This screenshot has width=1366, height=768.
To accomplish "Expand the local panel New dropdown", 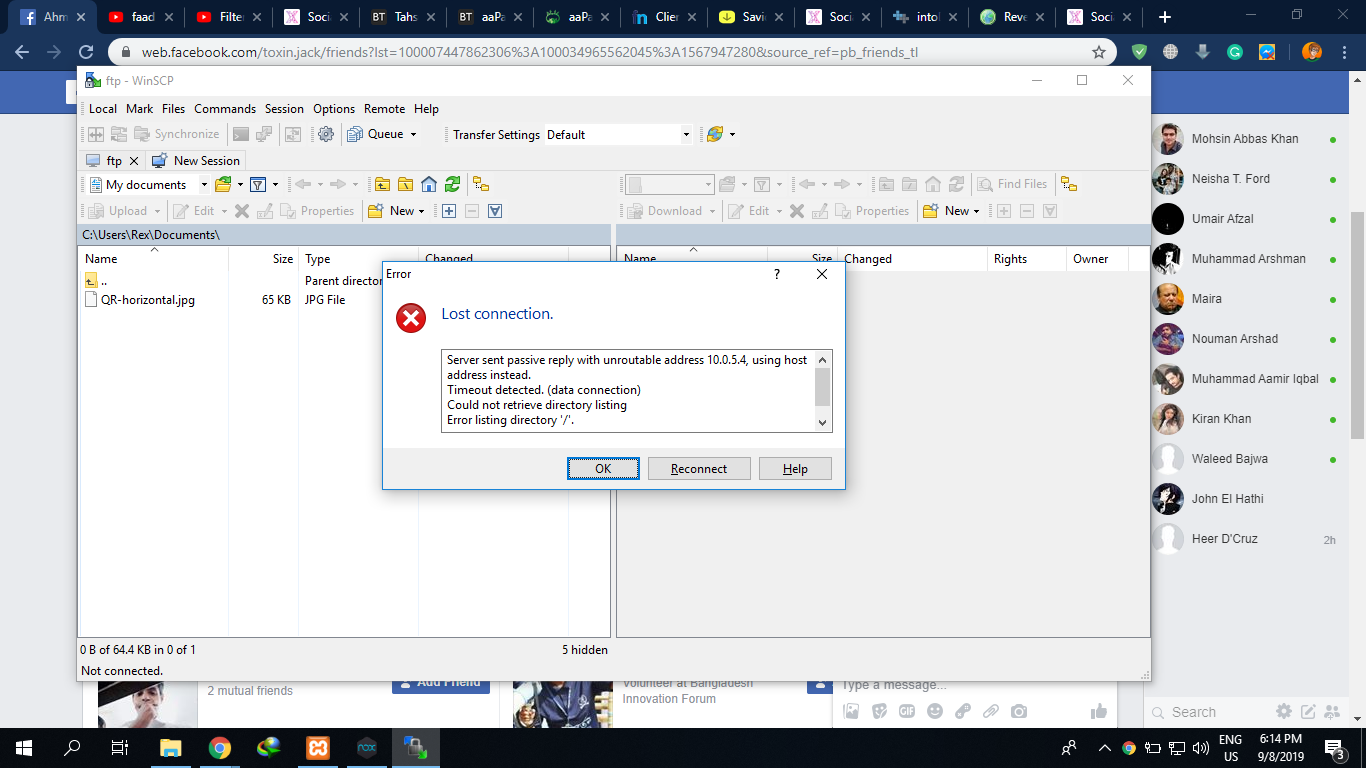I will 422,211.
